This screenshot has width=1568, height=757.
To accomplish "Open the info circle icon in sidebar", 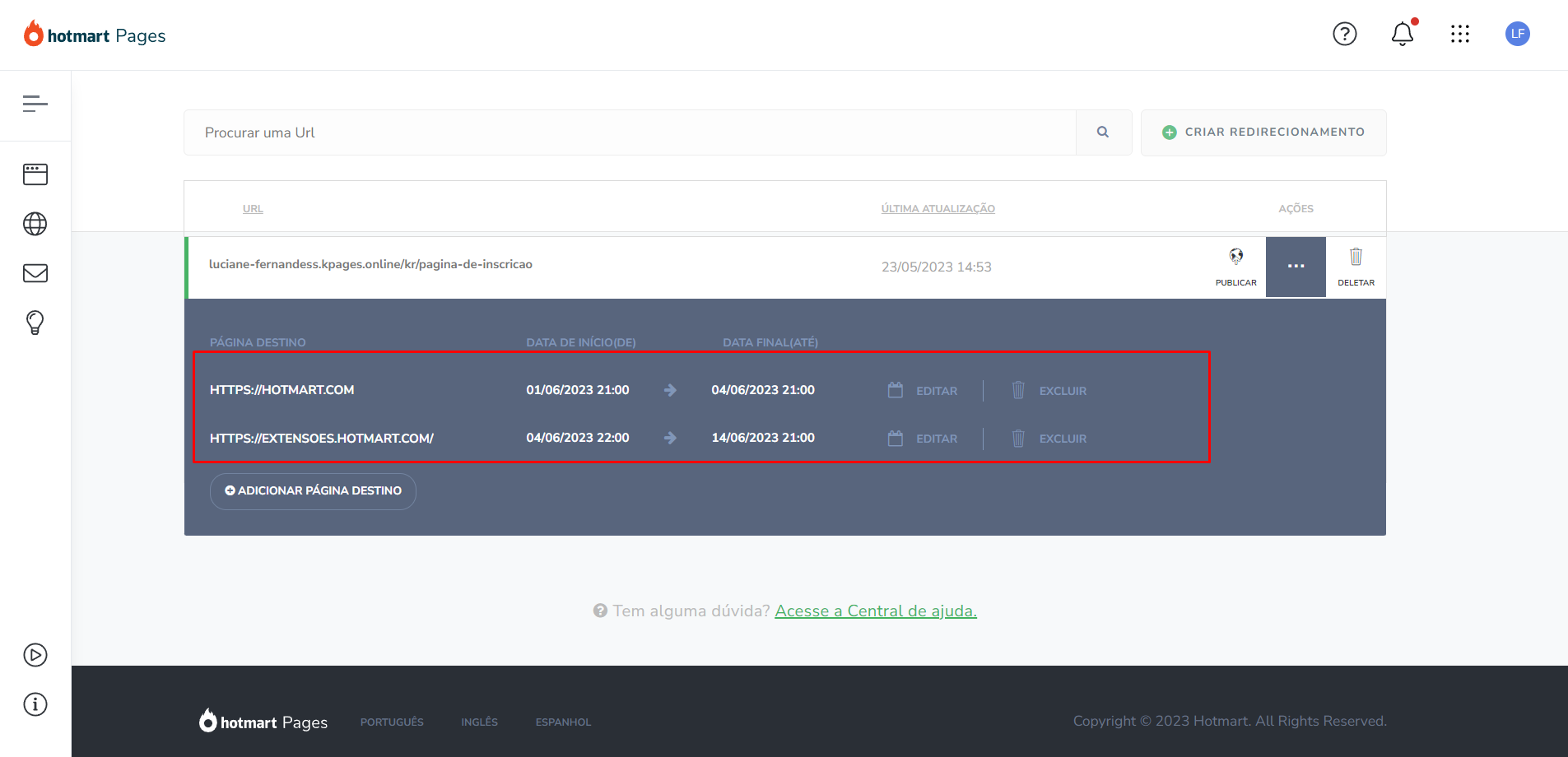I will pos(35,704).
